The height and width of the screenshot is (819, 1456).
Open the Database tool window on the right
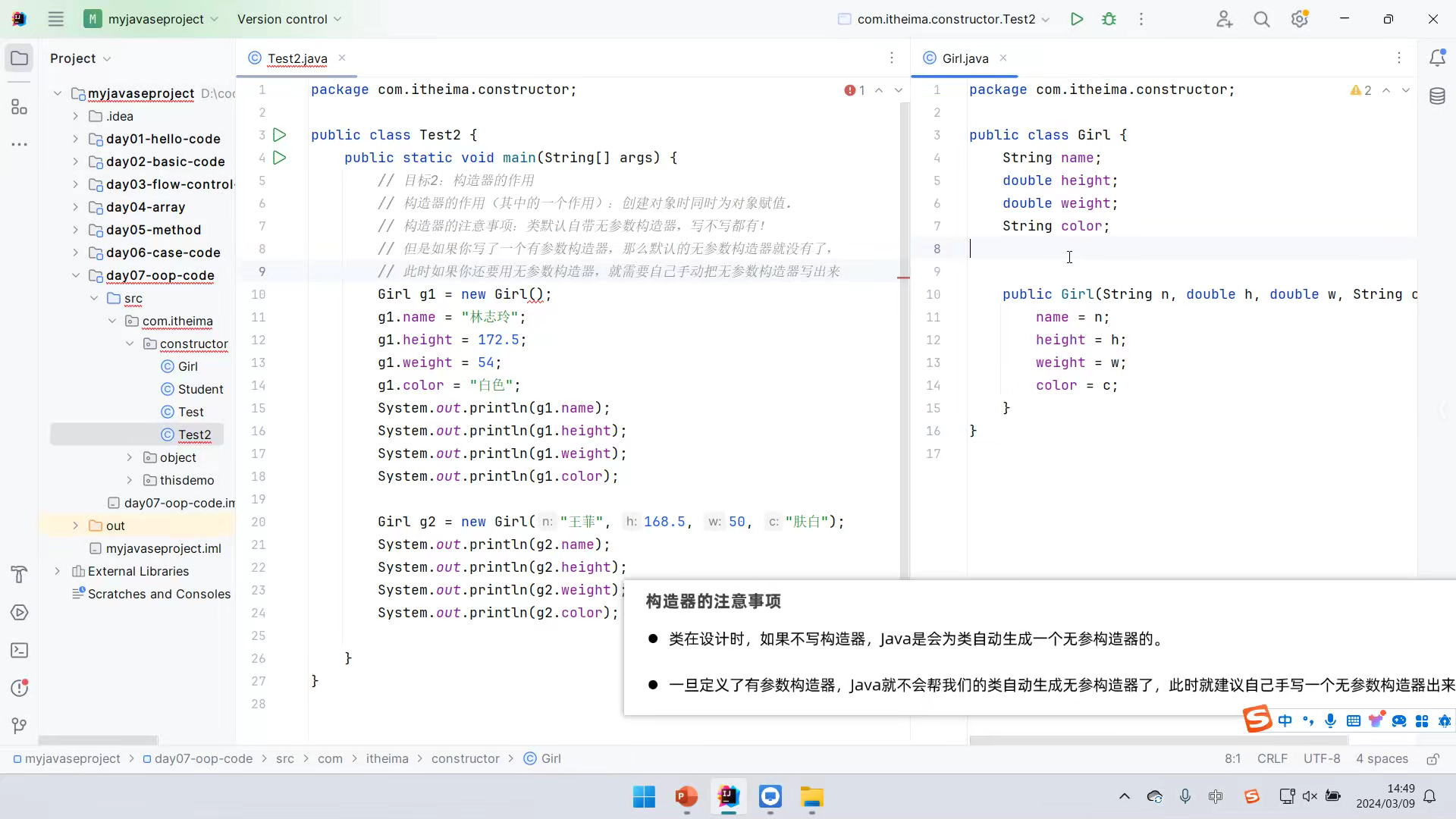1437,96
